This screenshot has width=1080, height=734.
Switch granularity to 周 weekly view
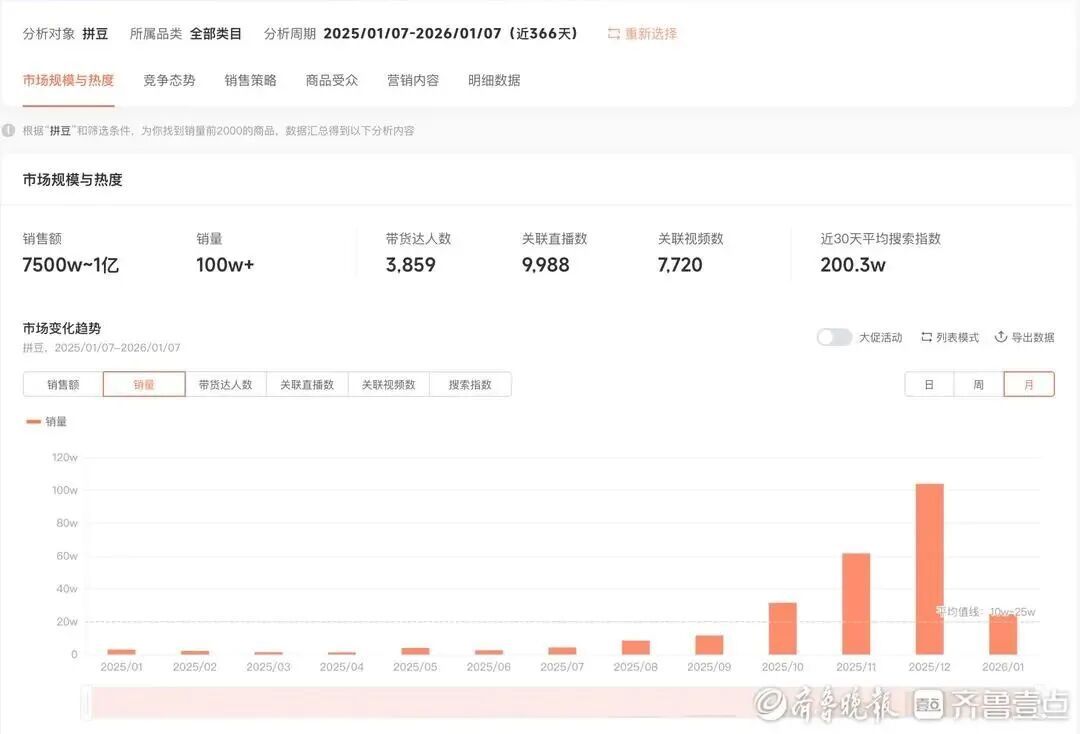978,383
